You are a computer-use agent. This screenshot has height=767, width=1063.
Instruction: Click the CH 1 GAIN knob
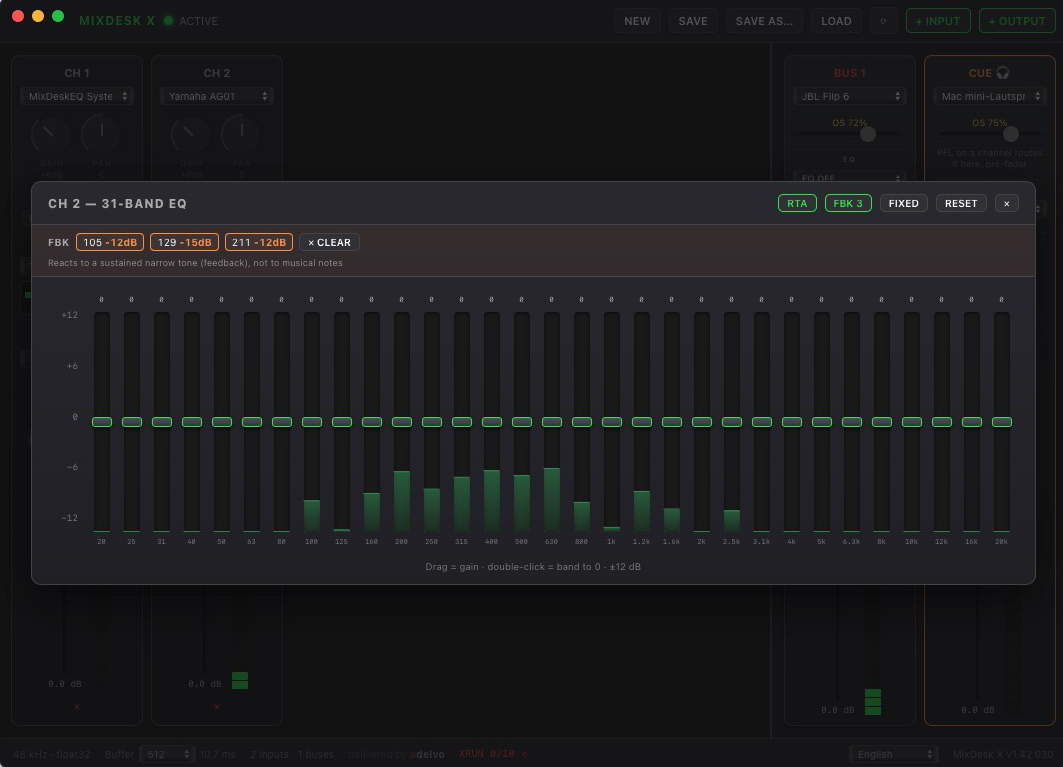[x=51, y=134]
